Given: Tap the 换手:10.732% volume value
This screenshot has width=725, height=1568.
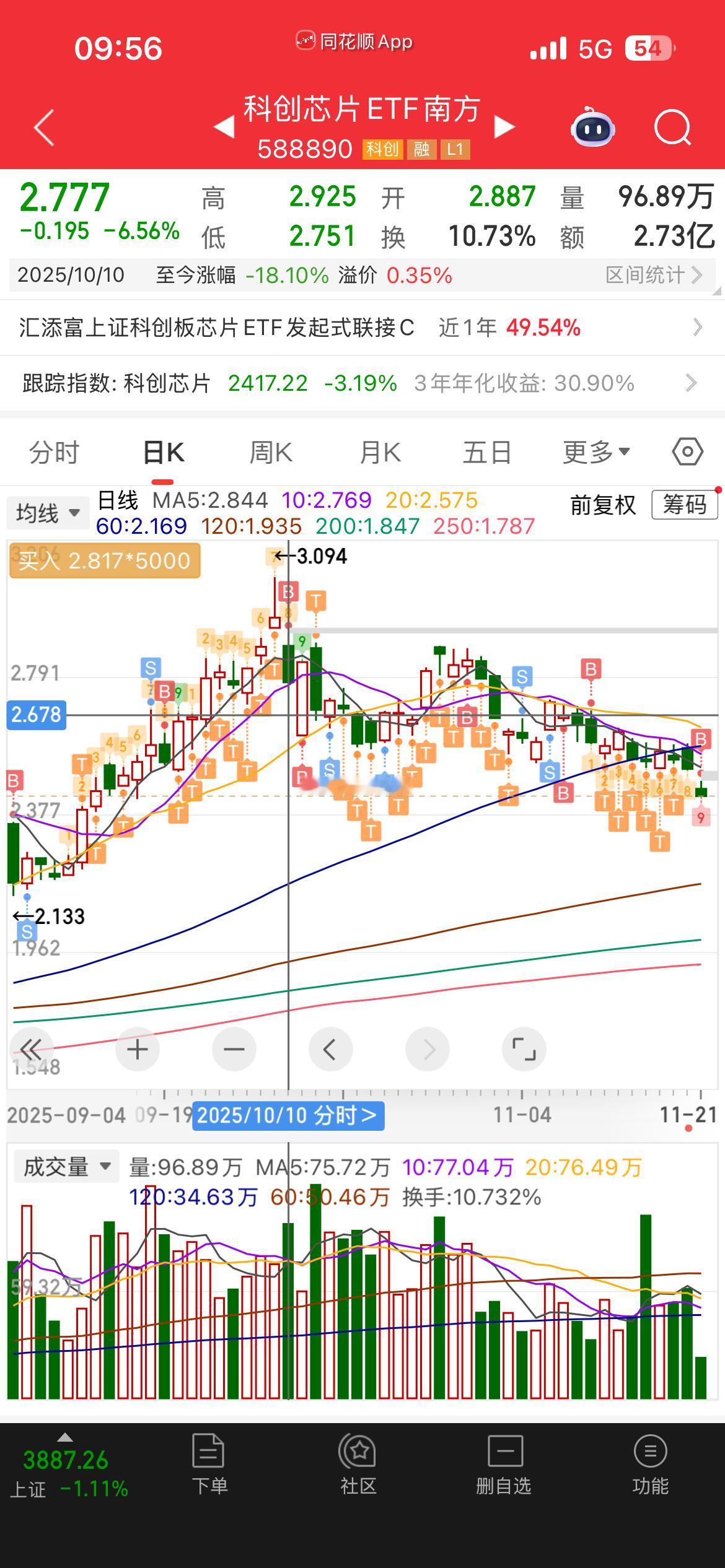Looking at the screenshot, I should point(472,1197).
